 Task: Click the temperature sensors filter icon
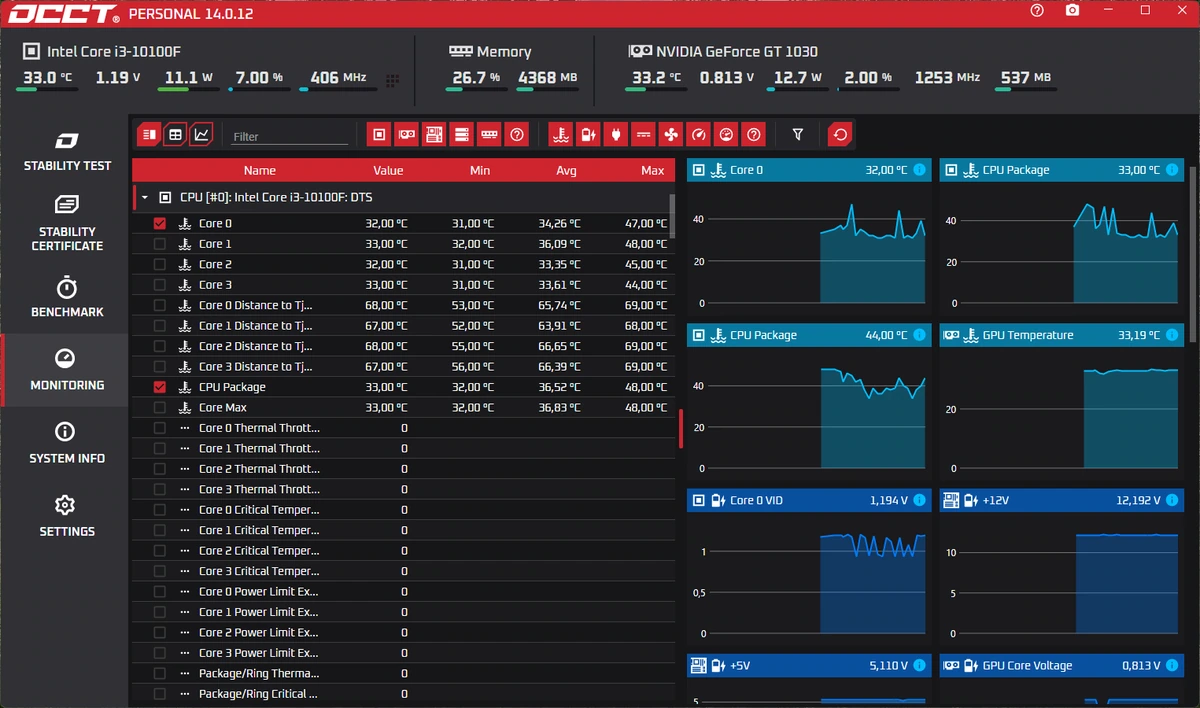pos(560,134)
